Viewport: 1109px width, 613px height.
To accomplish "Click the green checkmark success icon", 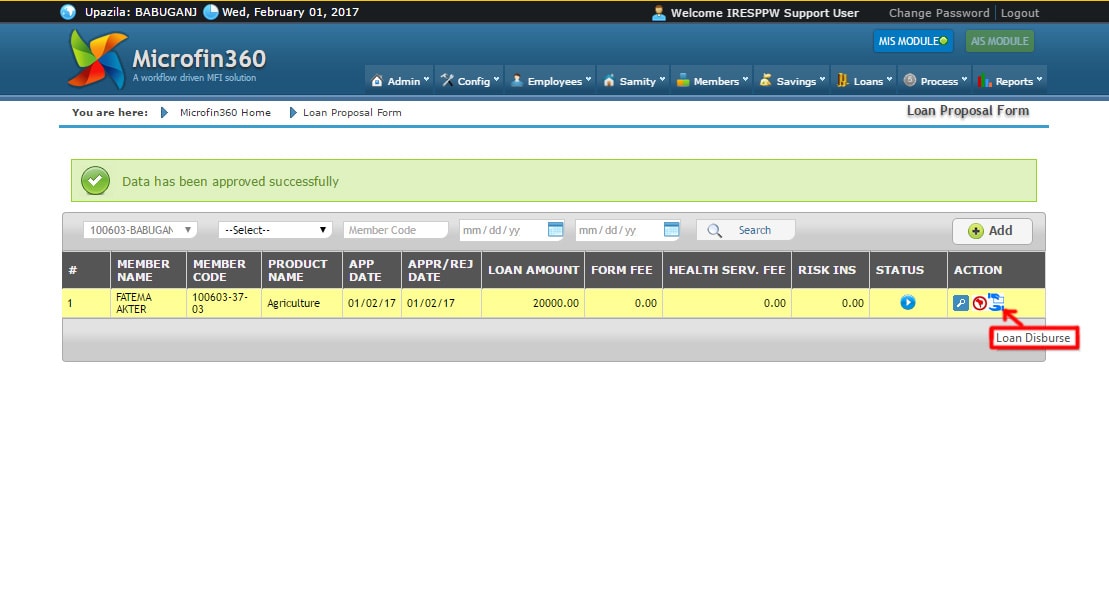I will tap(95, 181).
